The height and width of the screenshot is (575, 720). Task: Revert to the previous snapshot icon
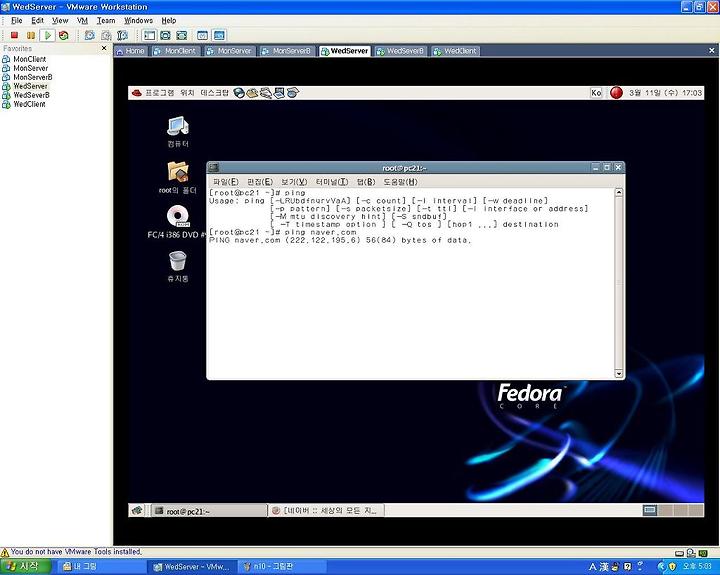pos(106,35)
